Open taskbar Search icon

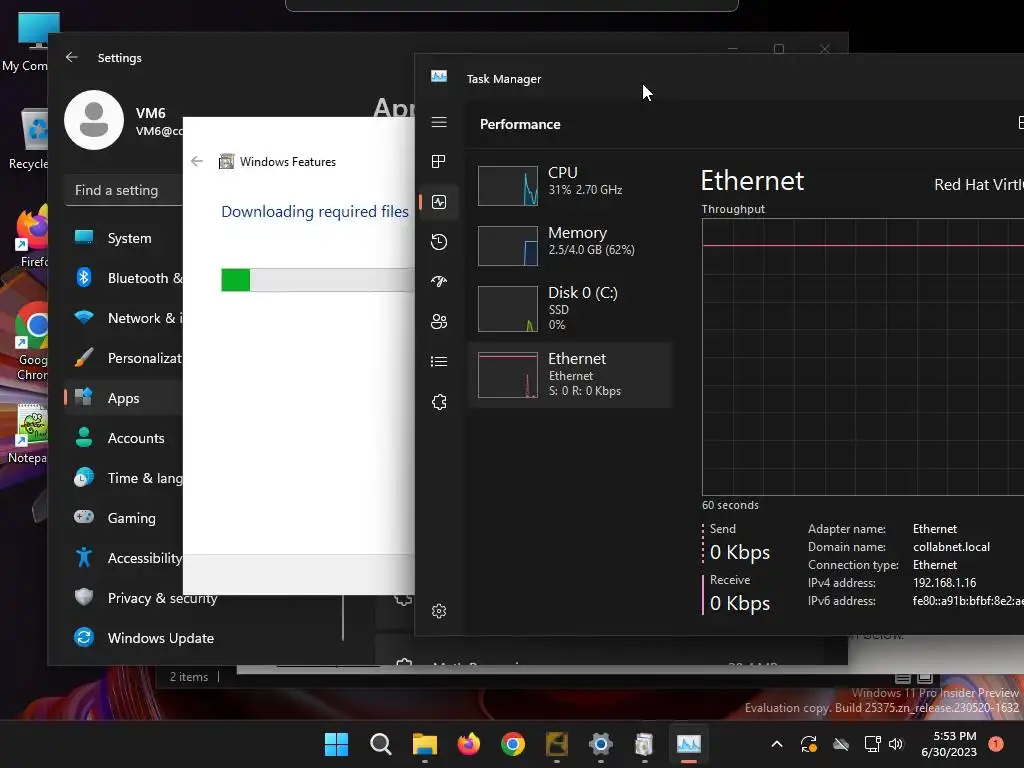pos(381,744)
